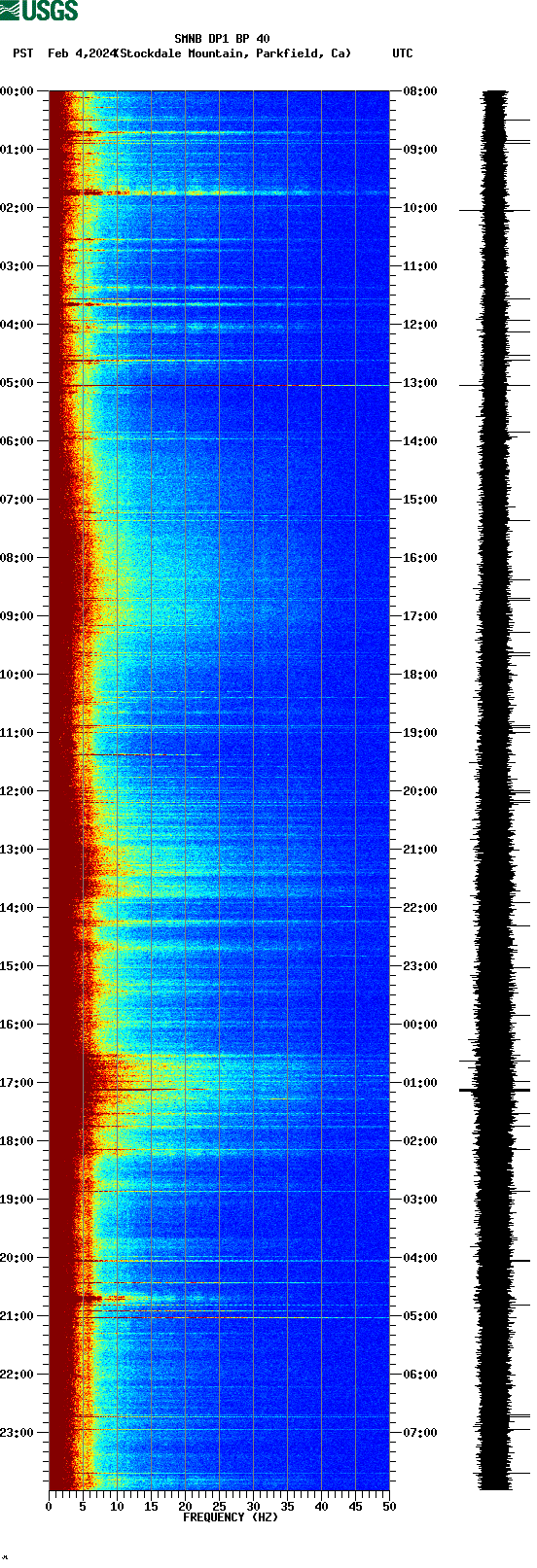Click the '02:00' label on the UTC axis
This screenshot has width=537, height=1568.
click(420, 1141)
